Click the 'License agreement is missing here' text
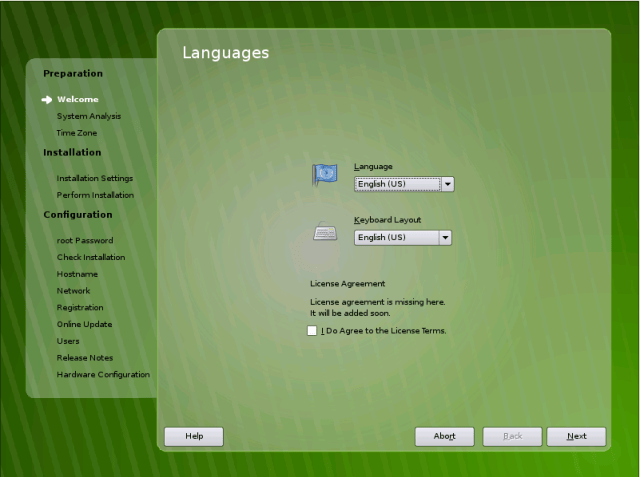640x477 pixels. pos(378,302)
